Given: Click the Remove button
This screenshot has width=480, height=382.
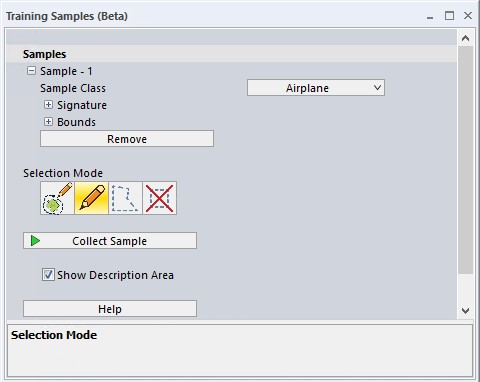Looking at the screenshot, I should (x=127, y=139).
